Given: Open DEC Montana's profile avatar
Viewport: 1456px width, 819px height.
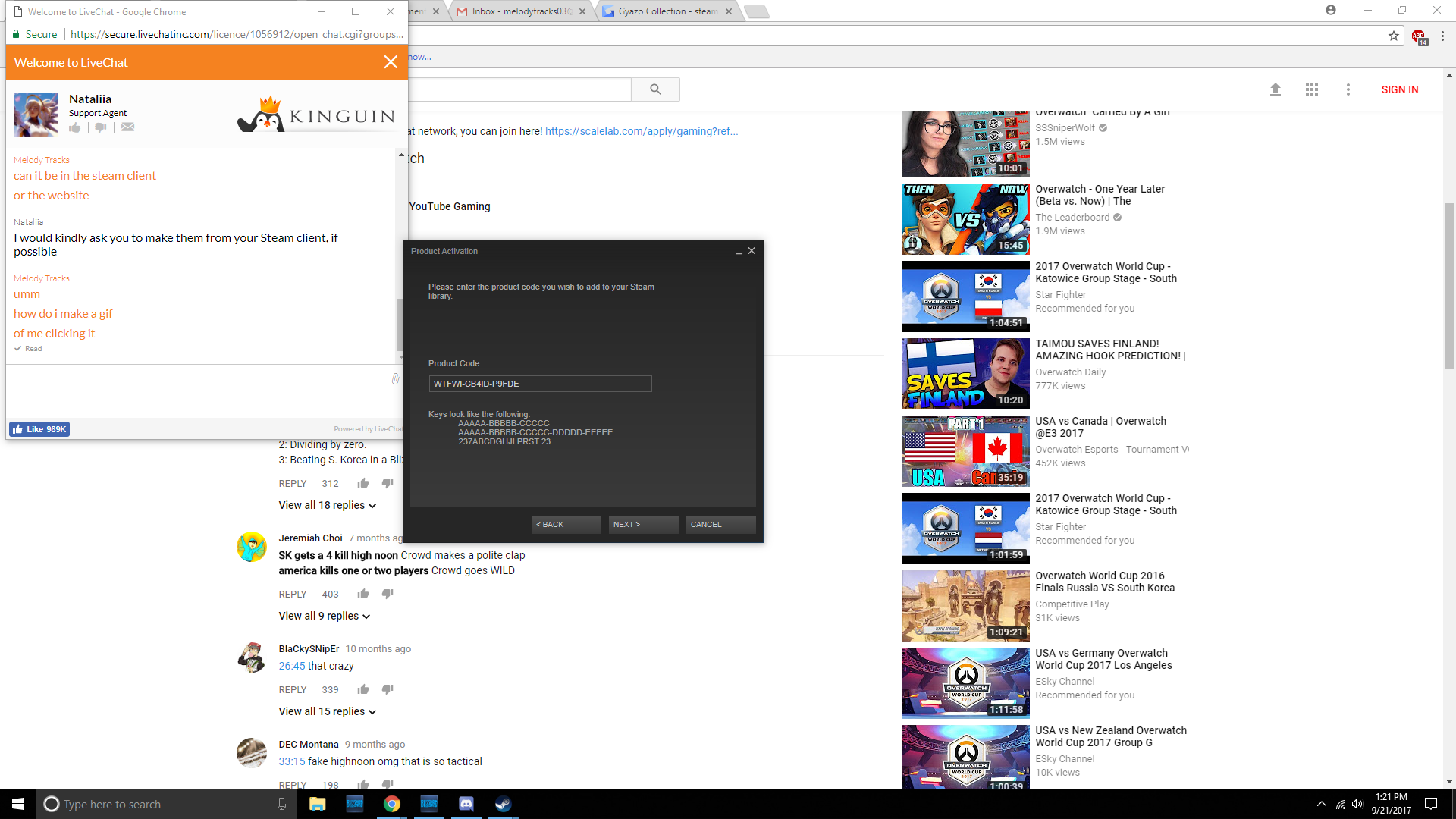Looking at the screenshot, I should pyautogui.click(x=252, y=752).
